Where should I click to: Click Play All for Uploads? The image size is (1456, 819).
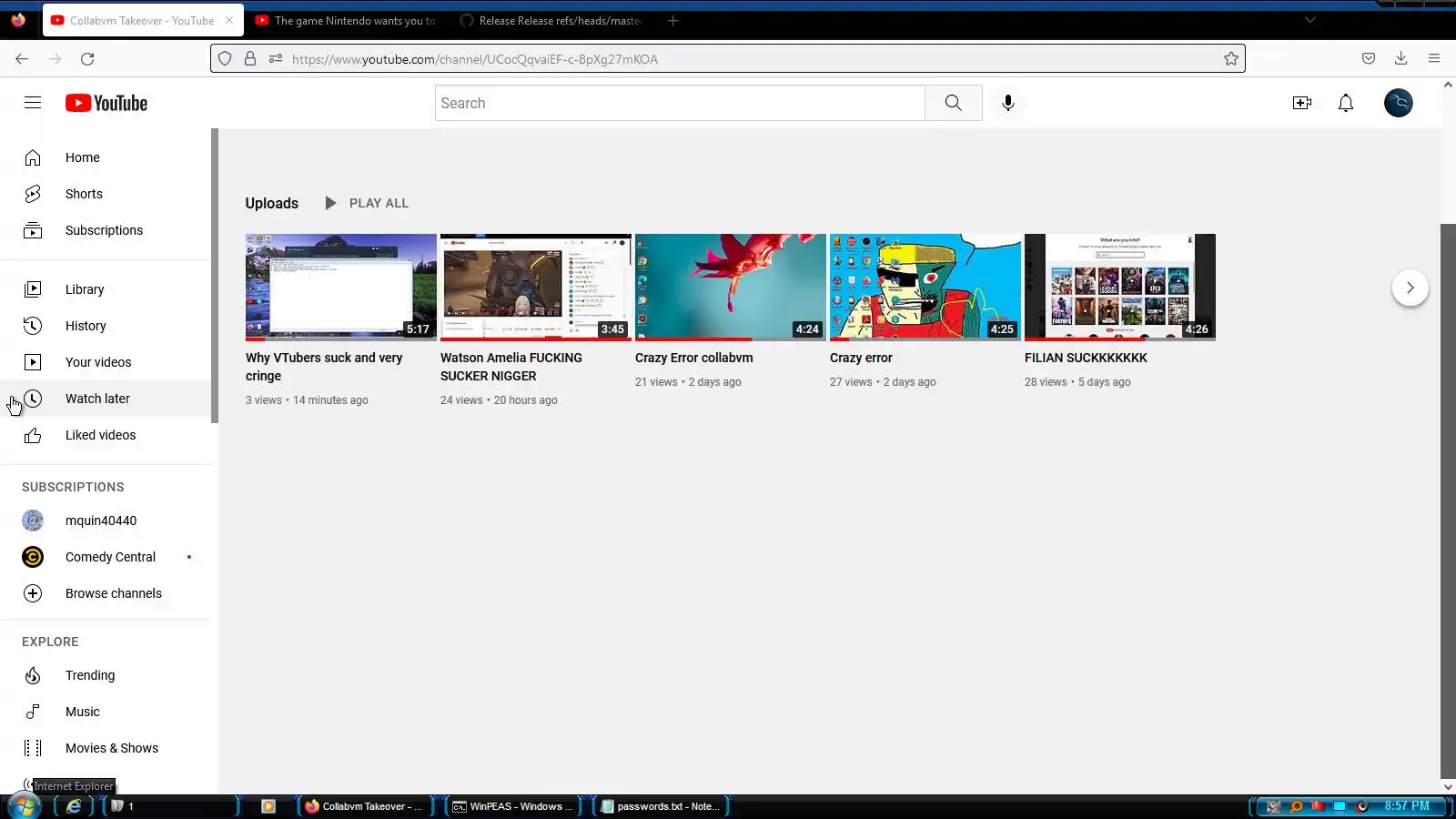(x=367, y=203)
